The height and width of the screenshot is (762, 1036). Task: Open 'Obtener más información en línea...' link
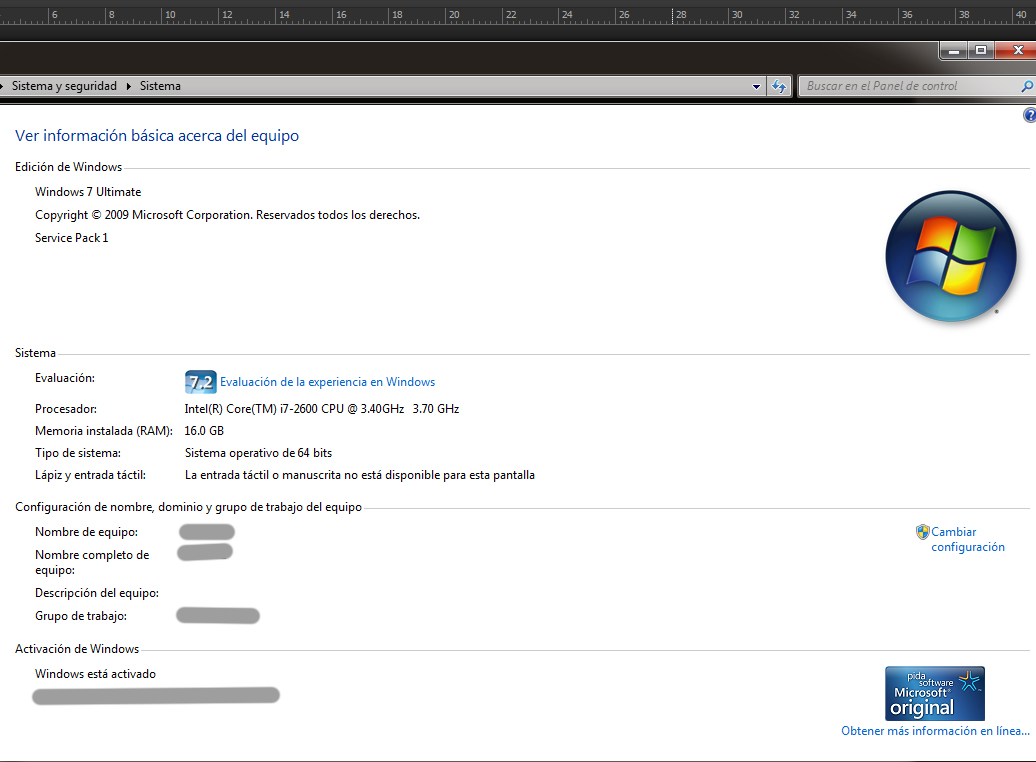pyautogui.click(x=935, y=731)
